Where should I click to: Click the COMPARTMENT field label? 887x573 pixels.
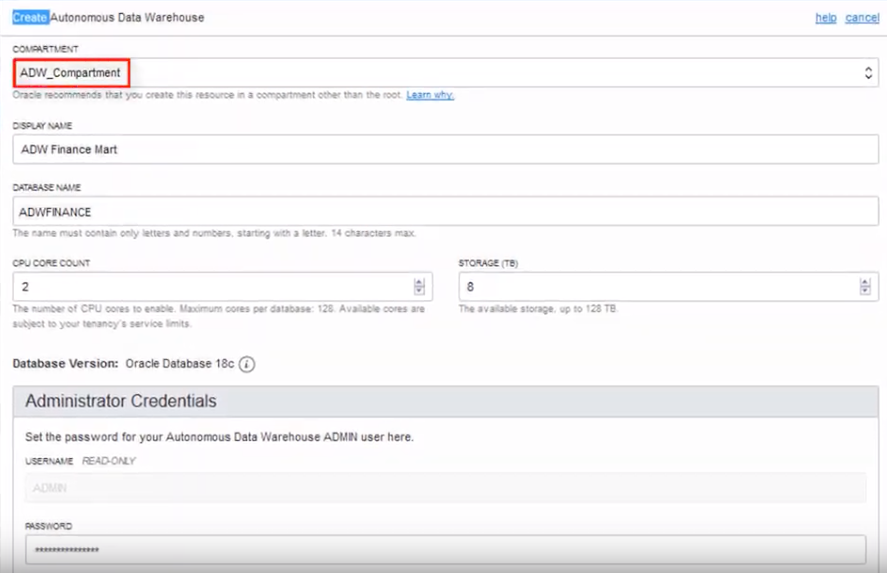coord(45,49)
